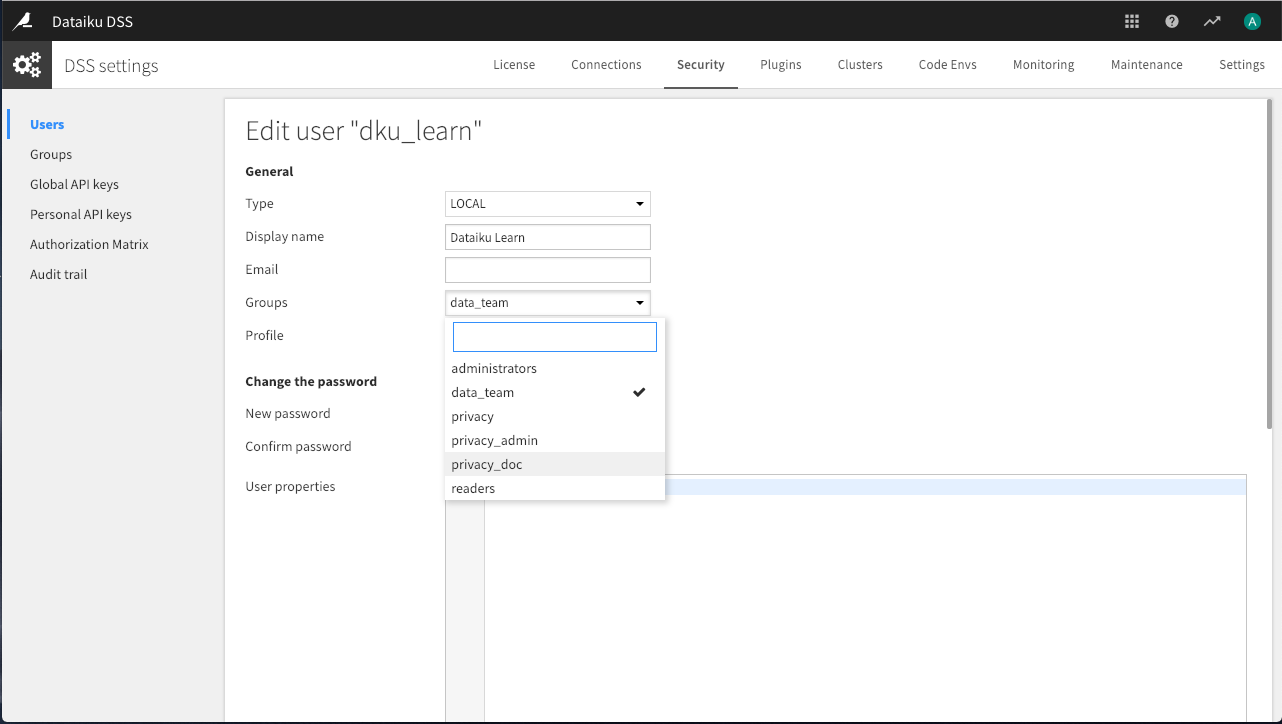Open the Settings tab
Image resolution: width=1282 pixels, height=724 pixels.
point(1242,65)
